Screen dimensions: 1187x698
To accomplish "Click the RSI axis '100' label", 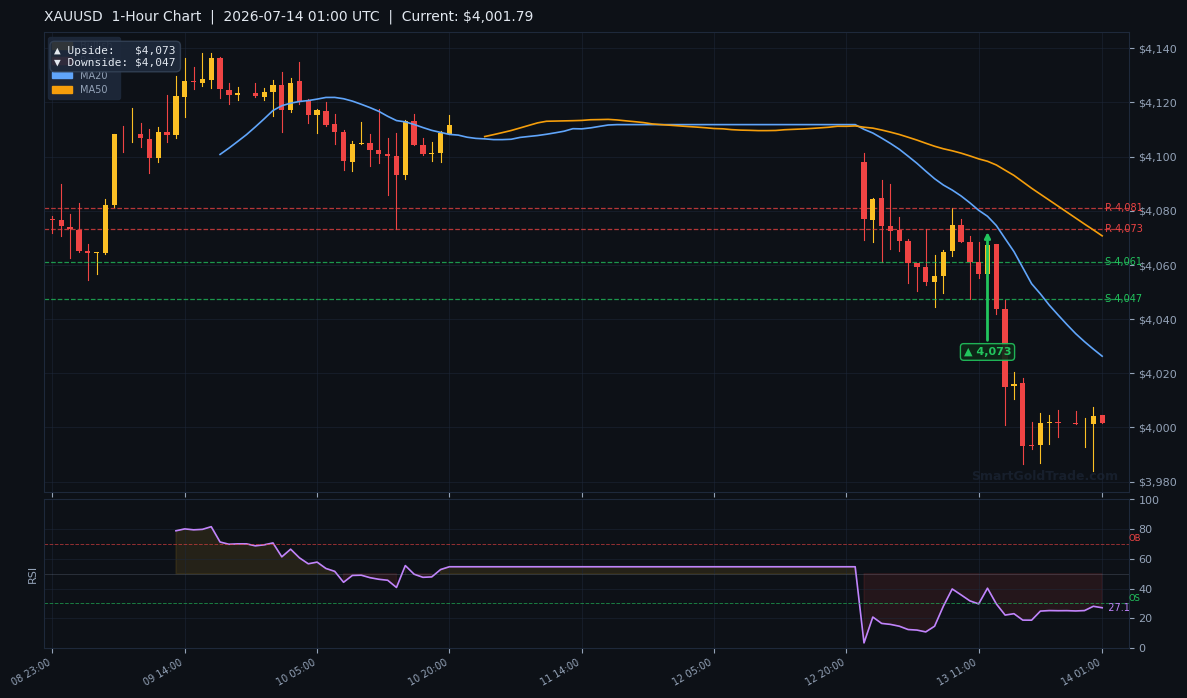I will (x=1148, y=500).
